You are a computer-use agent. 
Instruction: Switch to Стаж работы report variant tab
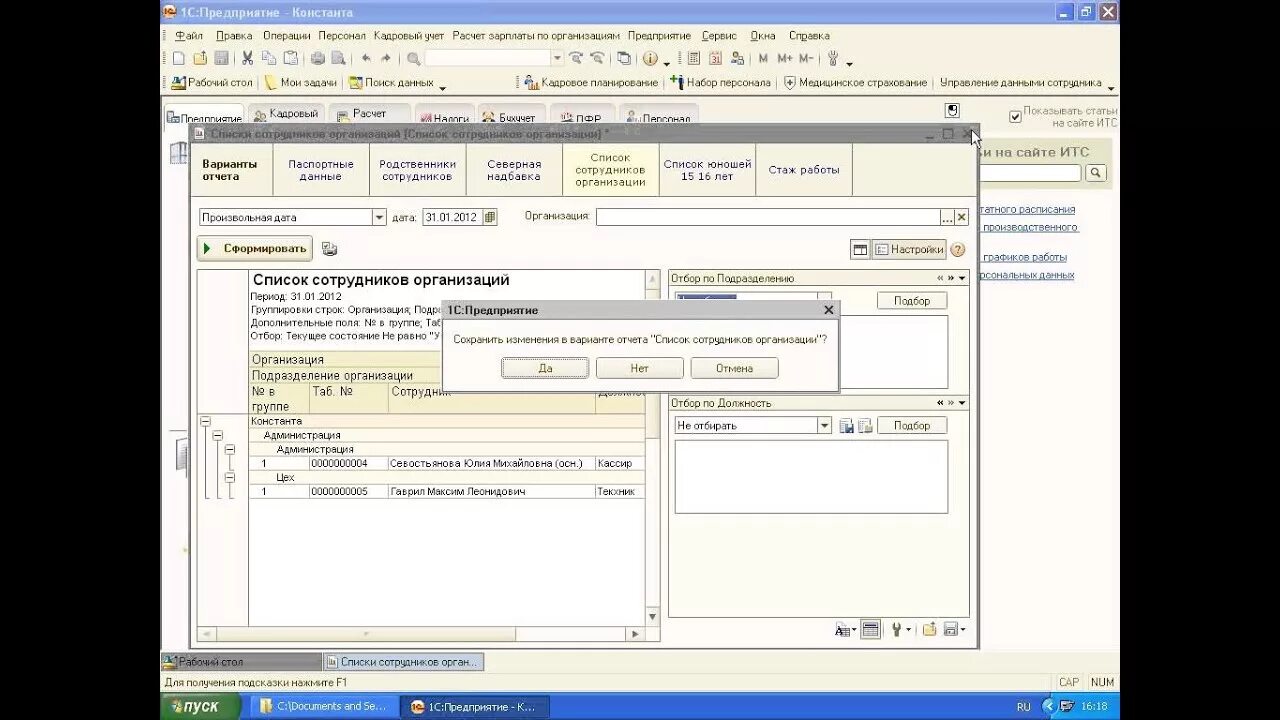click(804, 170)
